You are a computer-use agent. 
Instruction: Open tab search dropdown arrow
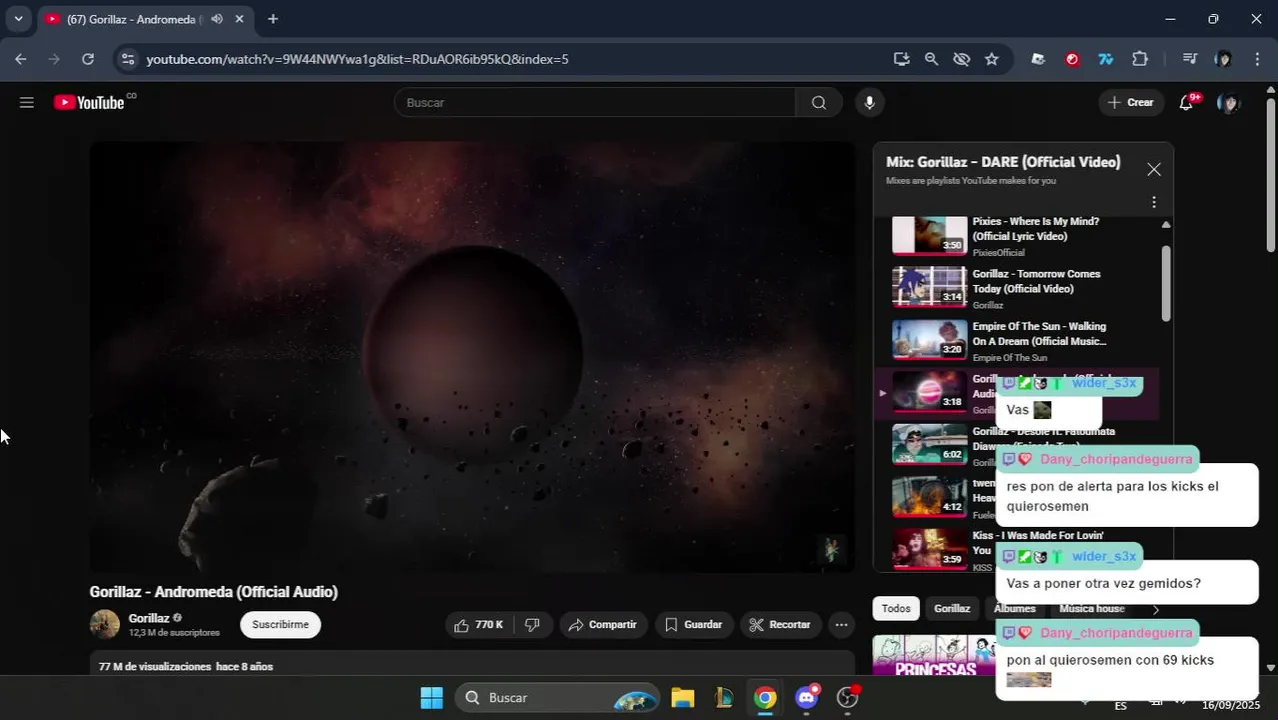(x=18, y=19)
